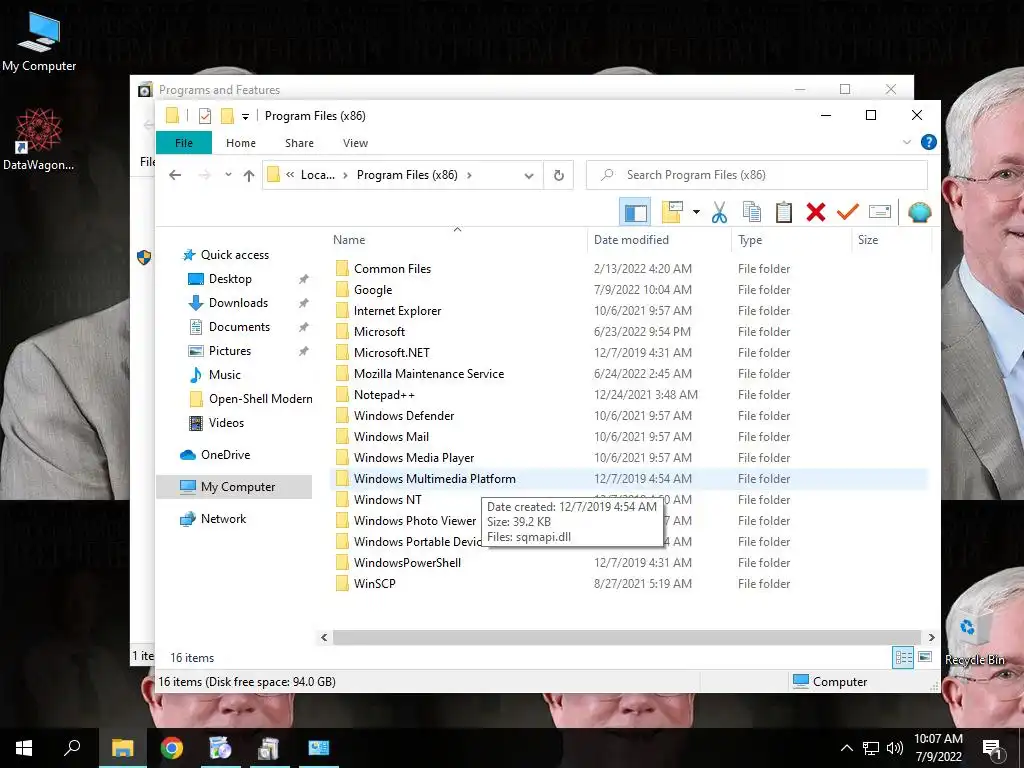Toggle the navigation pane toolbar icon
Image resolution: width=1024 pixels, height=768 pixels.
pyautogui.click(x=635, y=212)
